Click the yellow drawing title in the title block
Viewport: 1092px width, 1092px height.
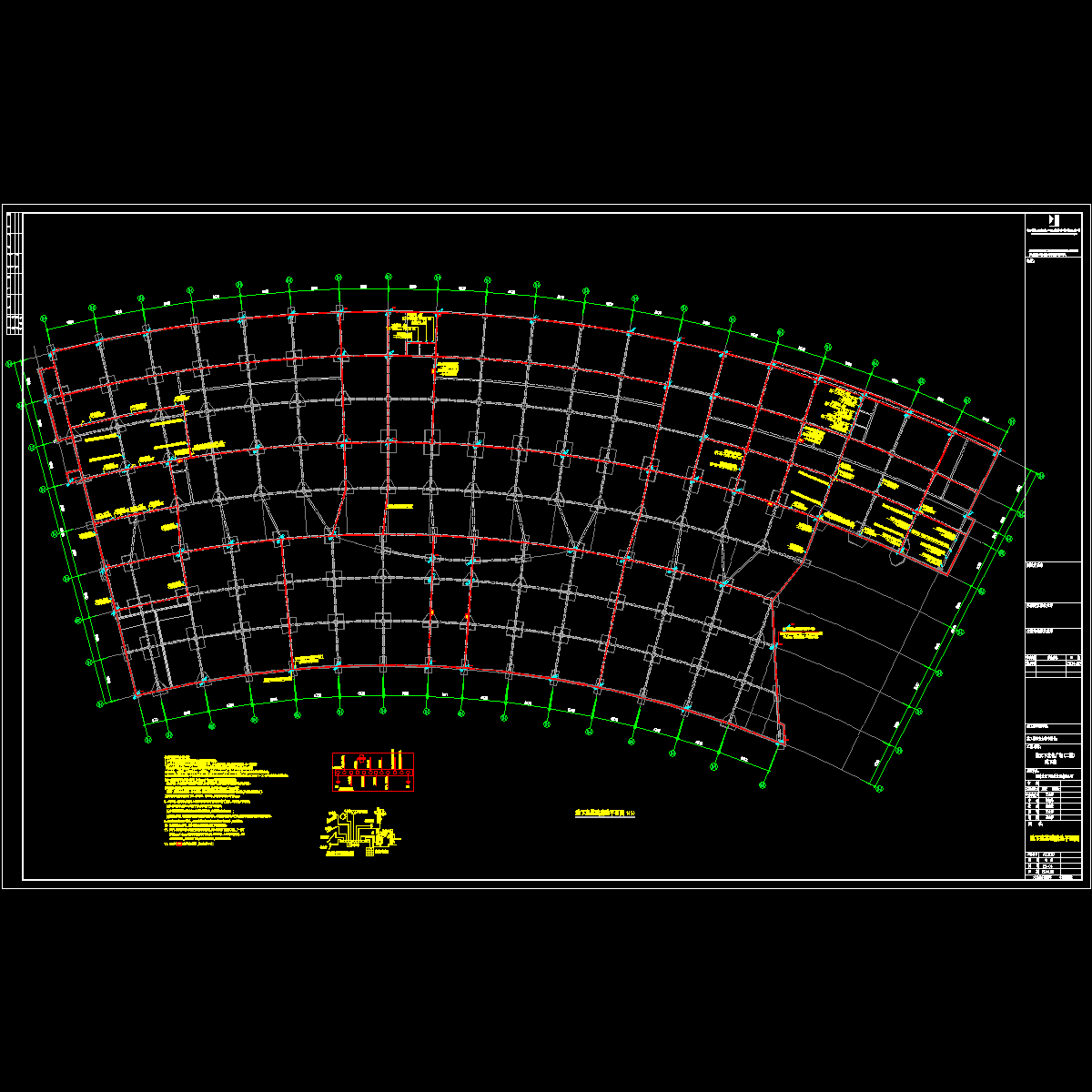click(x=1053, y=838)
